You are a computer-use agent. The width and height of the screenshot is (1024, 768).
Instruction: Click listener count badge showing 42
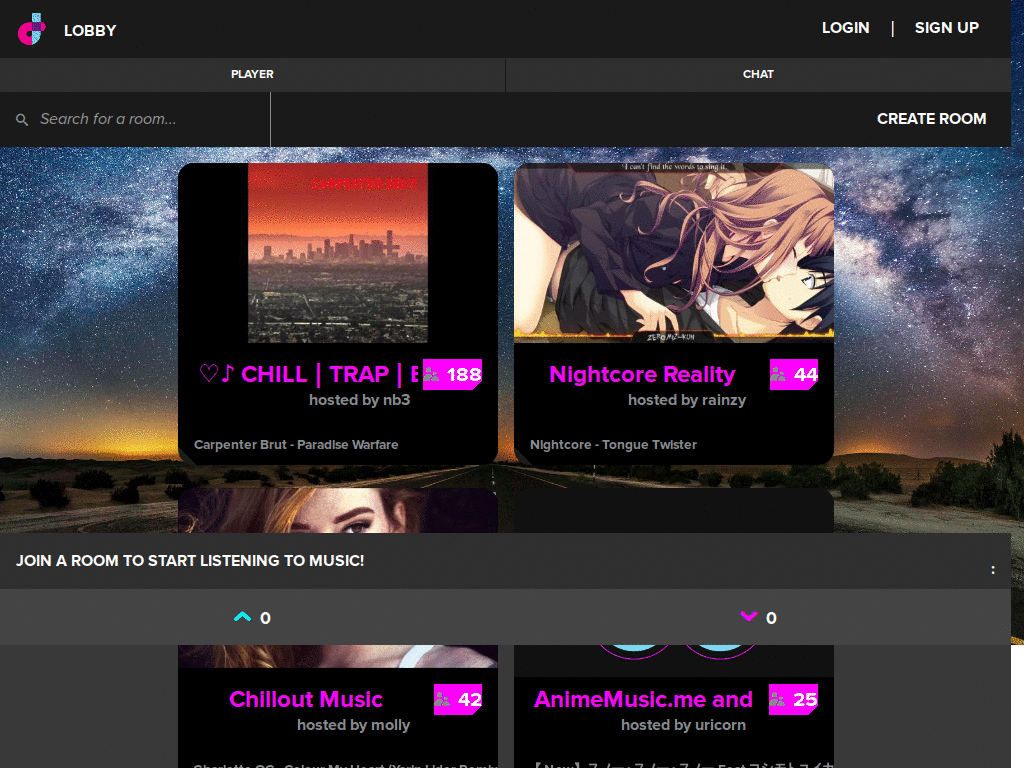[458, 699]
